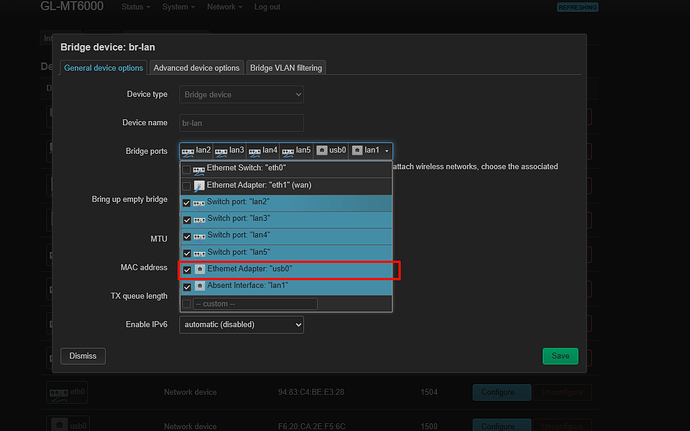Click the eth1 wan adapter icon in list
The width and height of the screenshot is (690, 431).
click(199, 186)
